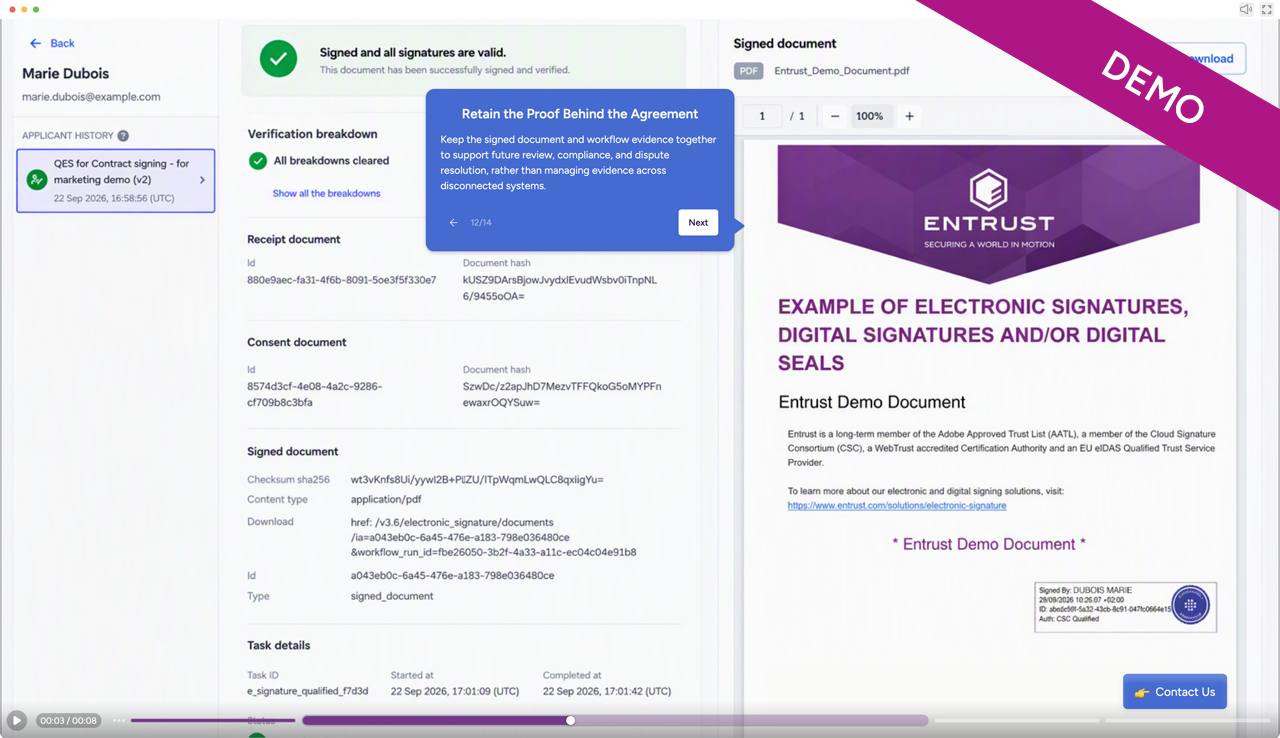The image size is (1280, 738).
Task: Click the signed_document type value
Action: (392, 596)
